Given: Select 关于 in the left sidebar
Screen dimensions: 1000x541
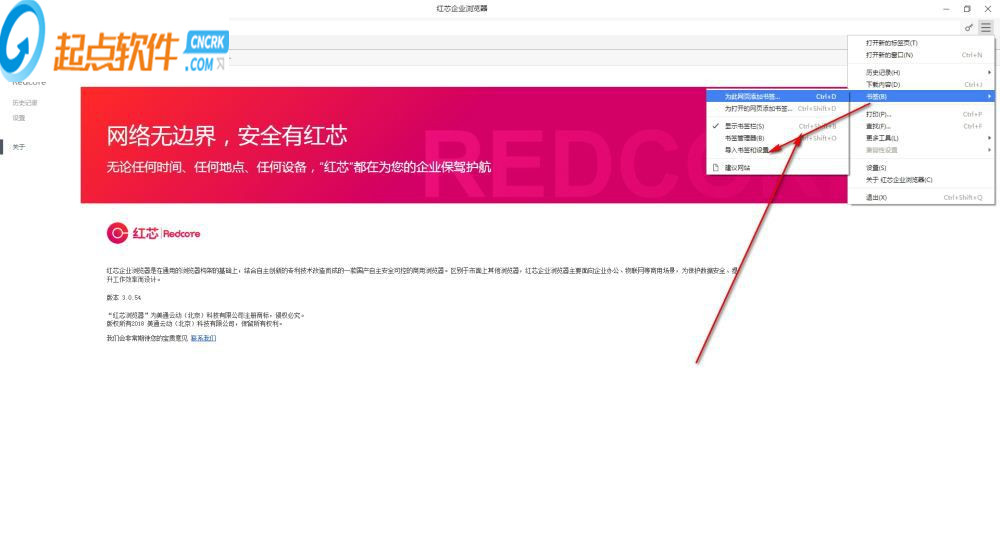Looking at the screenshot, I should coord(18,147).
